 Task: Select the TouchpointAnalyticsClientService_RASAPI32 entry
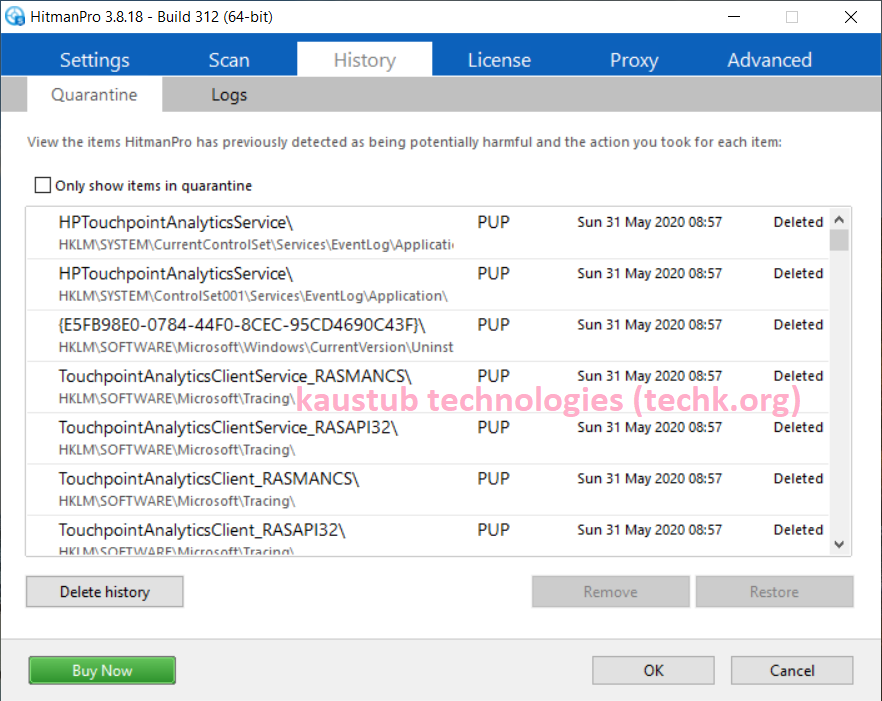coord(428,438)
